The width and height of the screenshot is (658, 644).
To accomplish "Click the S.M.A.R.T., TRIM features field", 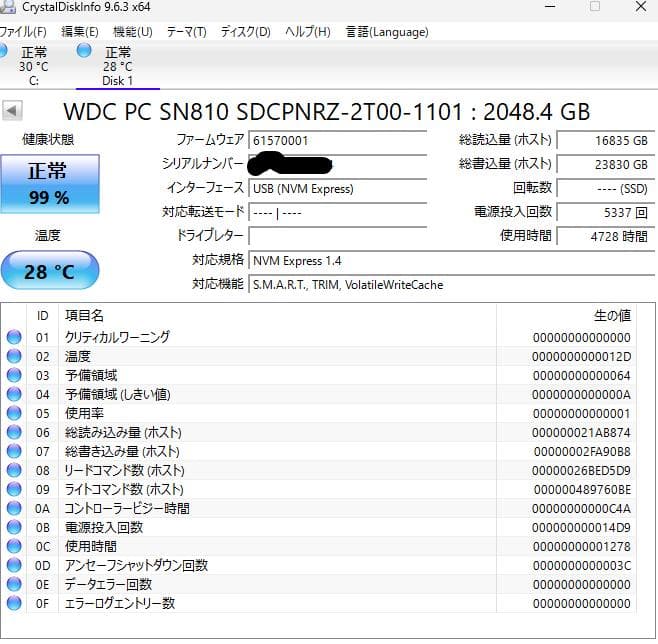I will pos(452,284).
